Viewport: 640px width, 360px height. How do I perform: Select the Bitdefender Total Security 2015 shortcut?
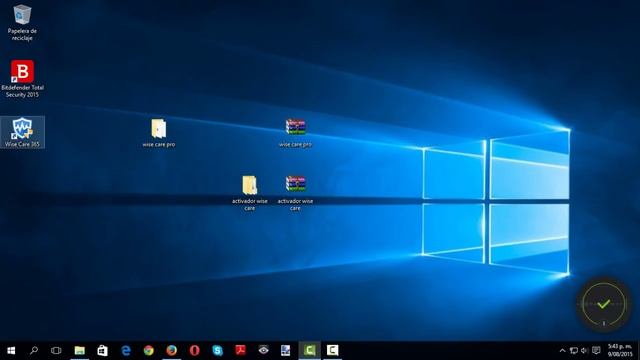click(22, 78)
